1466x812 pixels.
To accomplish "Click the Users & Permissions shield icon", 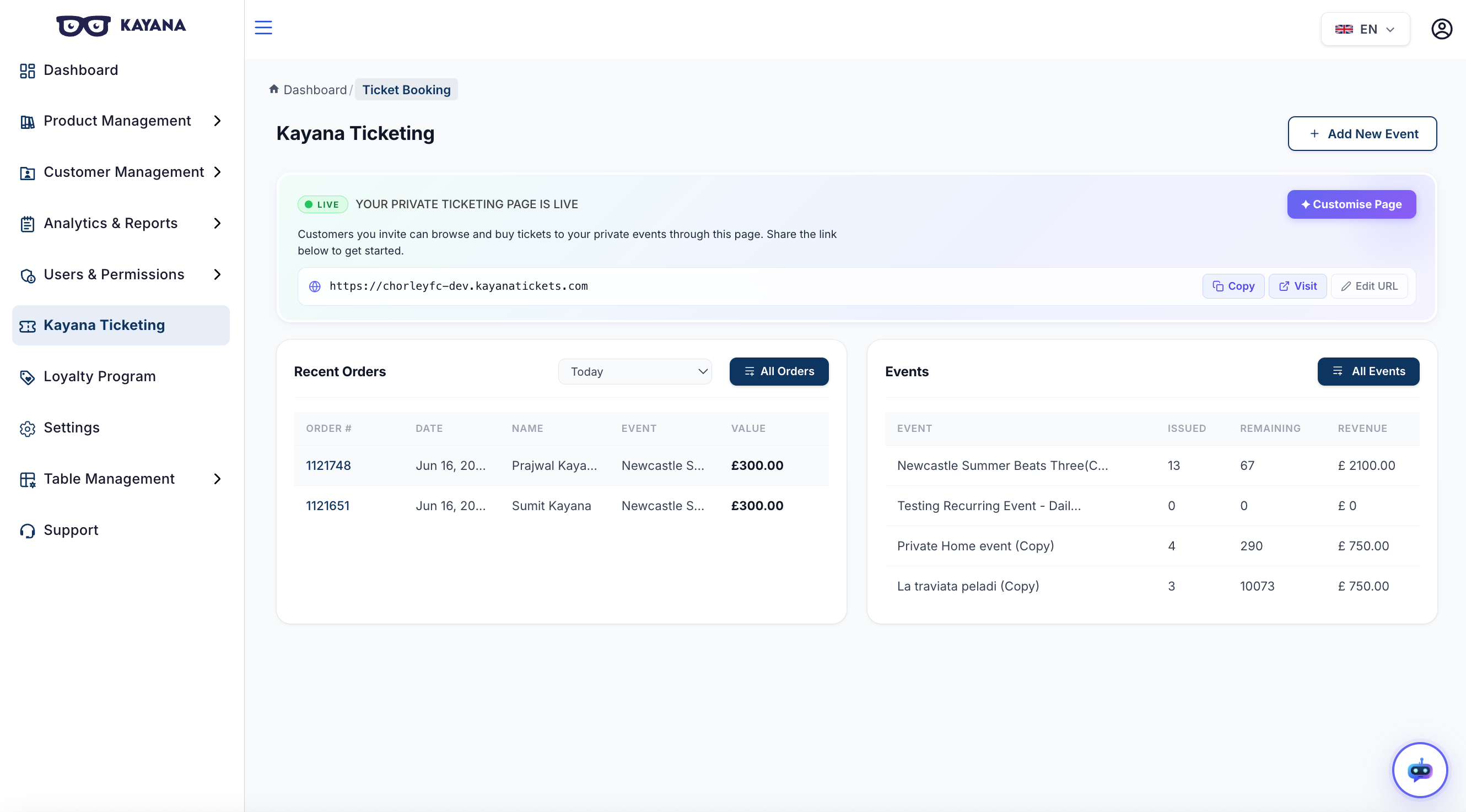I will coord(28,275).
